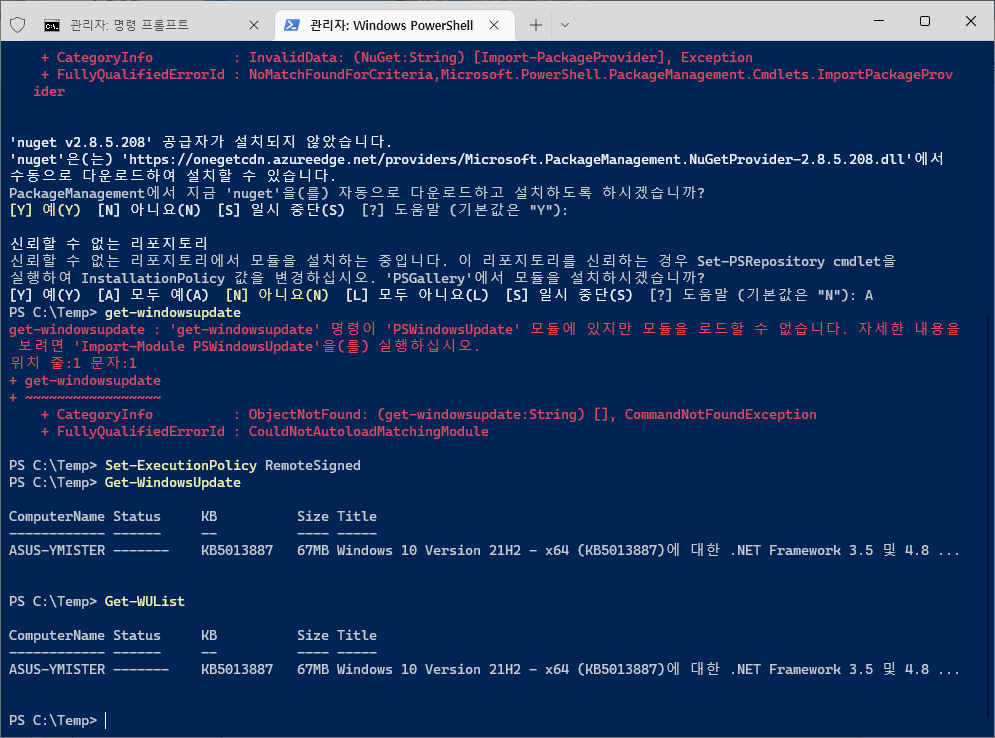The image size is (995, 738).
Task: Minimize the terminal window
Action: coord(879,21)
